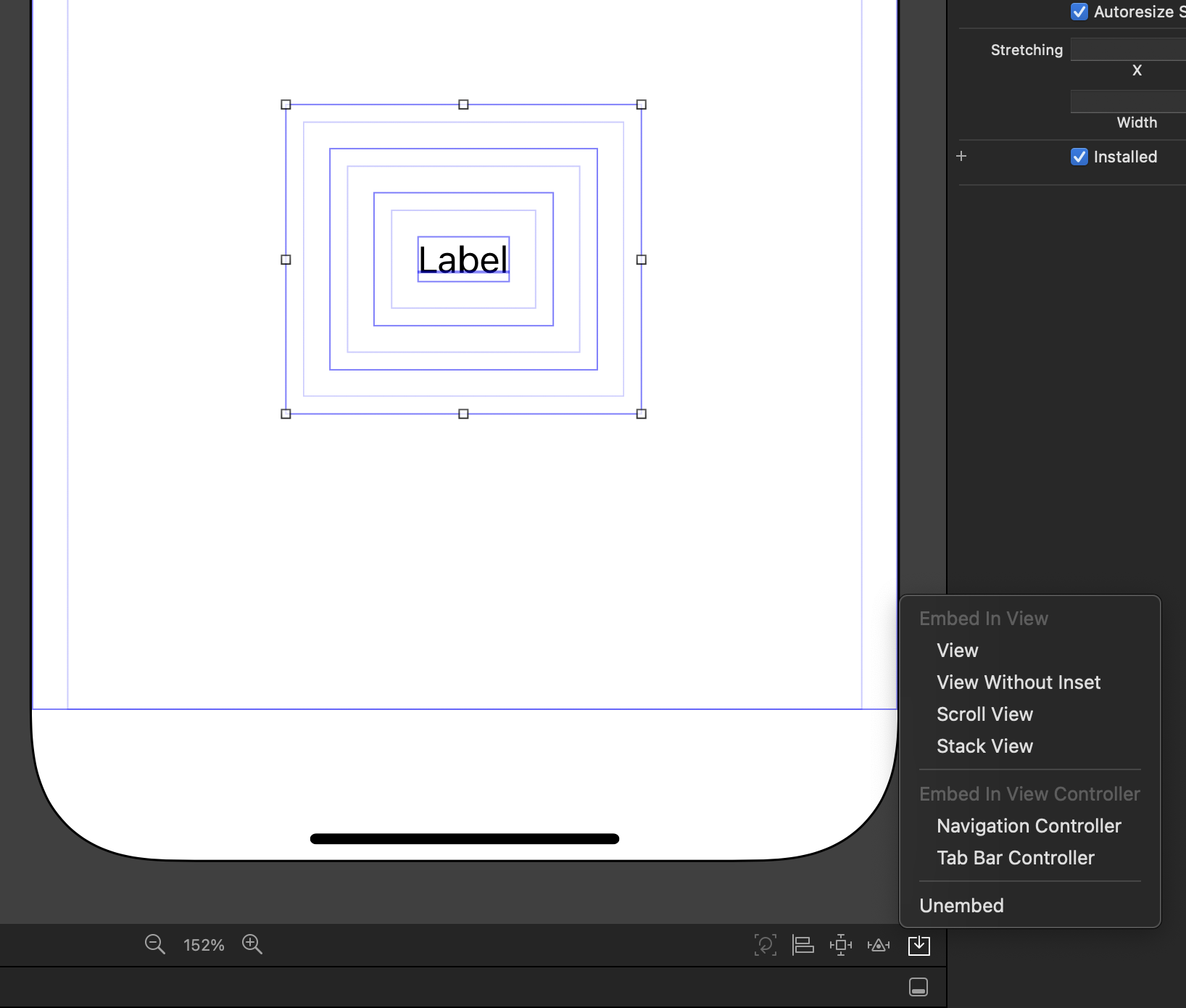The width and height of the screenshot is (1186, 1008).
Task: Choose View from Embed In menu
Action: pos(957,650)
